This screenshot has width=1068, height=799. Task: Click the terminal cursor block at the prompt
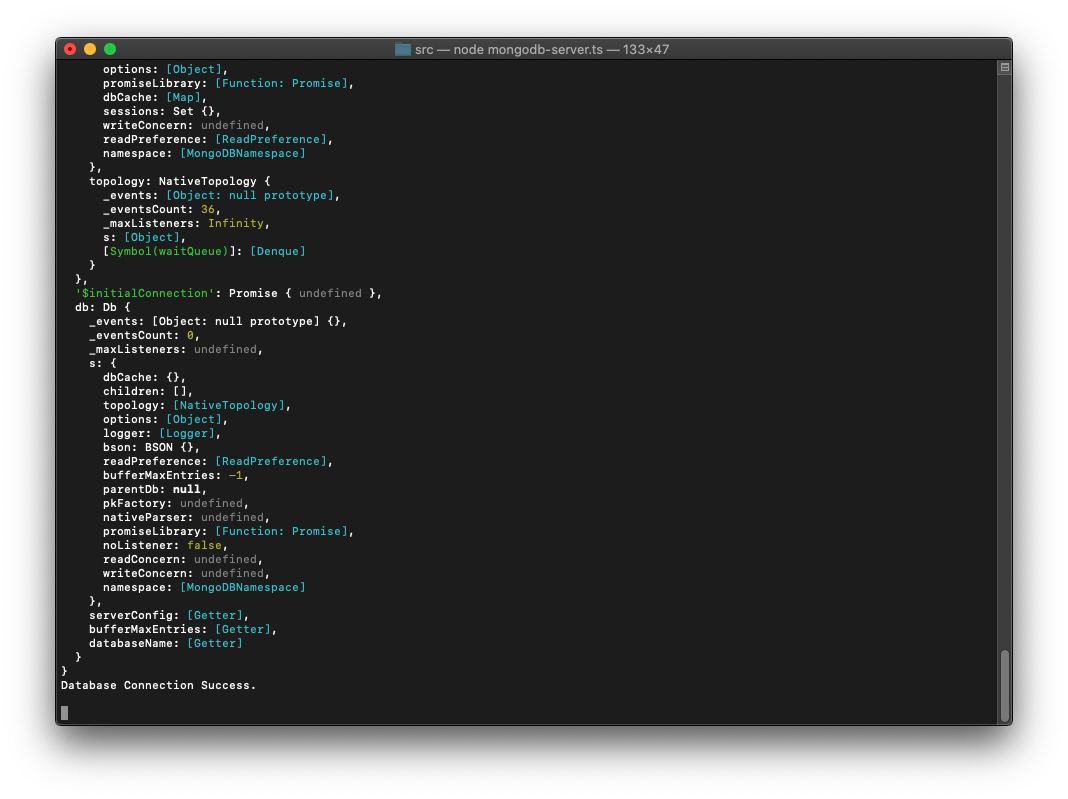(64, 712)
